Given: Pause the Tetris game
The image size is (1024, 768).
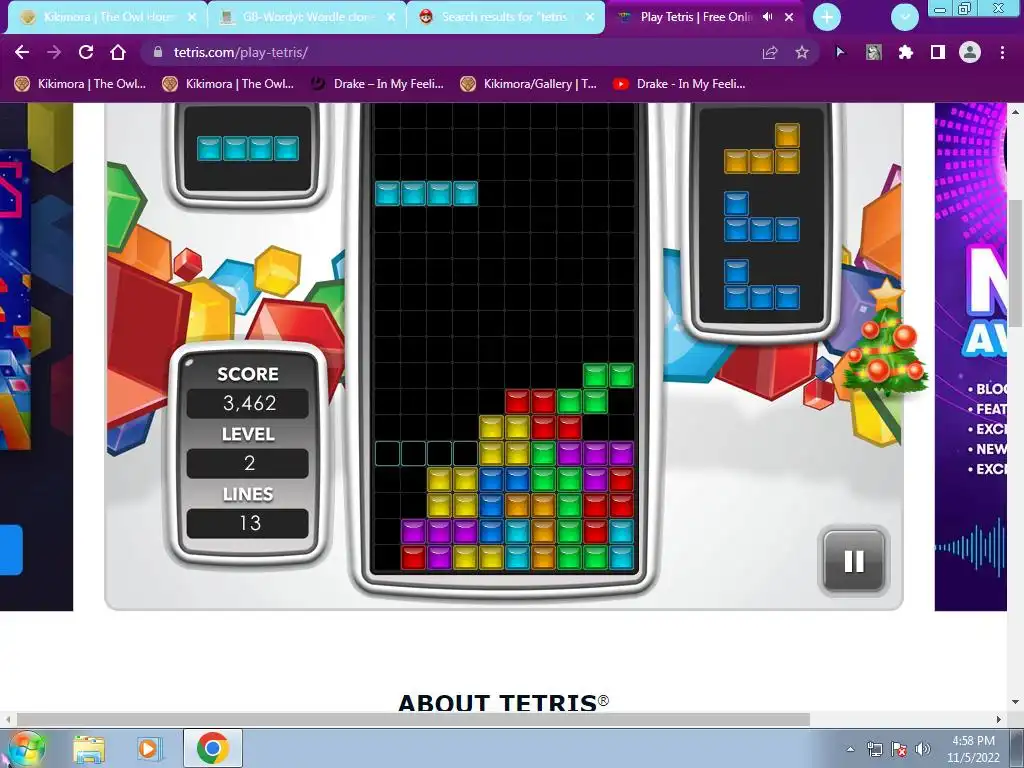Looking at the screenshot, I should click(854, 561).
